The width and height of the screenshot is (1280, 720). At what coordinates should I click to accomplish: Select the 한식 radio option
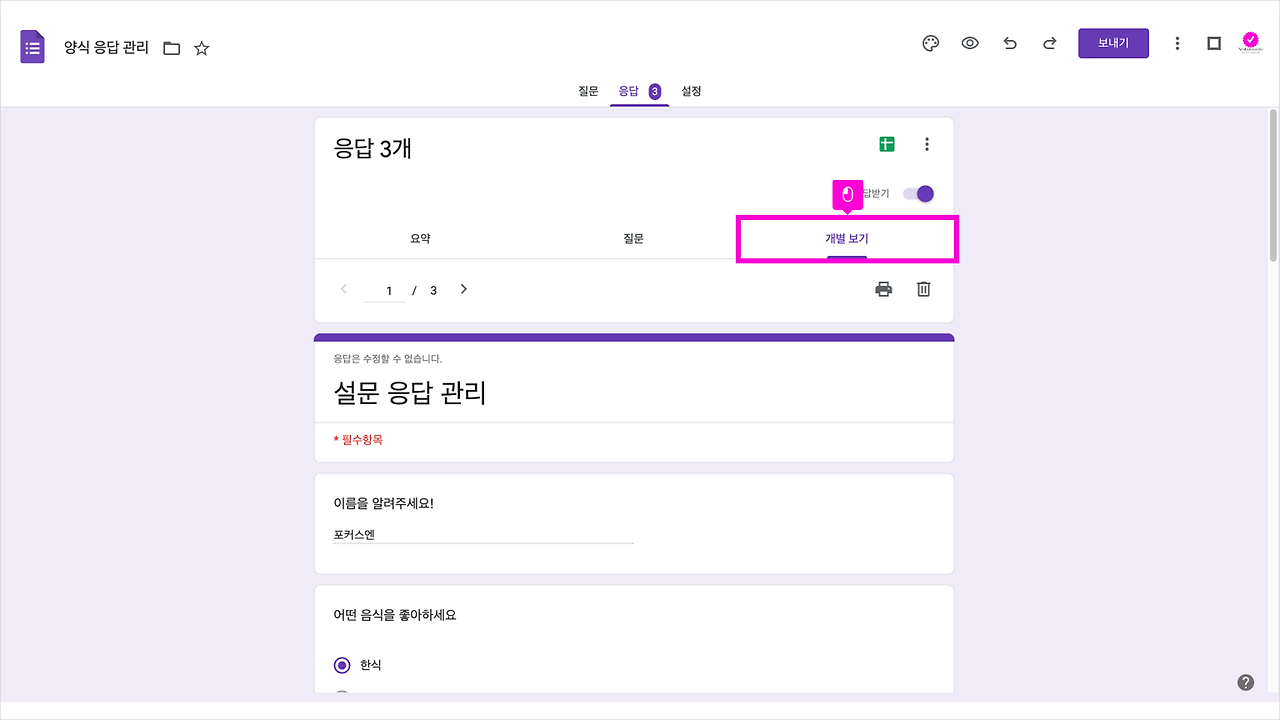340,663
